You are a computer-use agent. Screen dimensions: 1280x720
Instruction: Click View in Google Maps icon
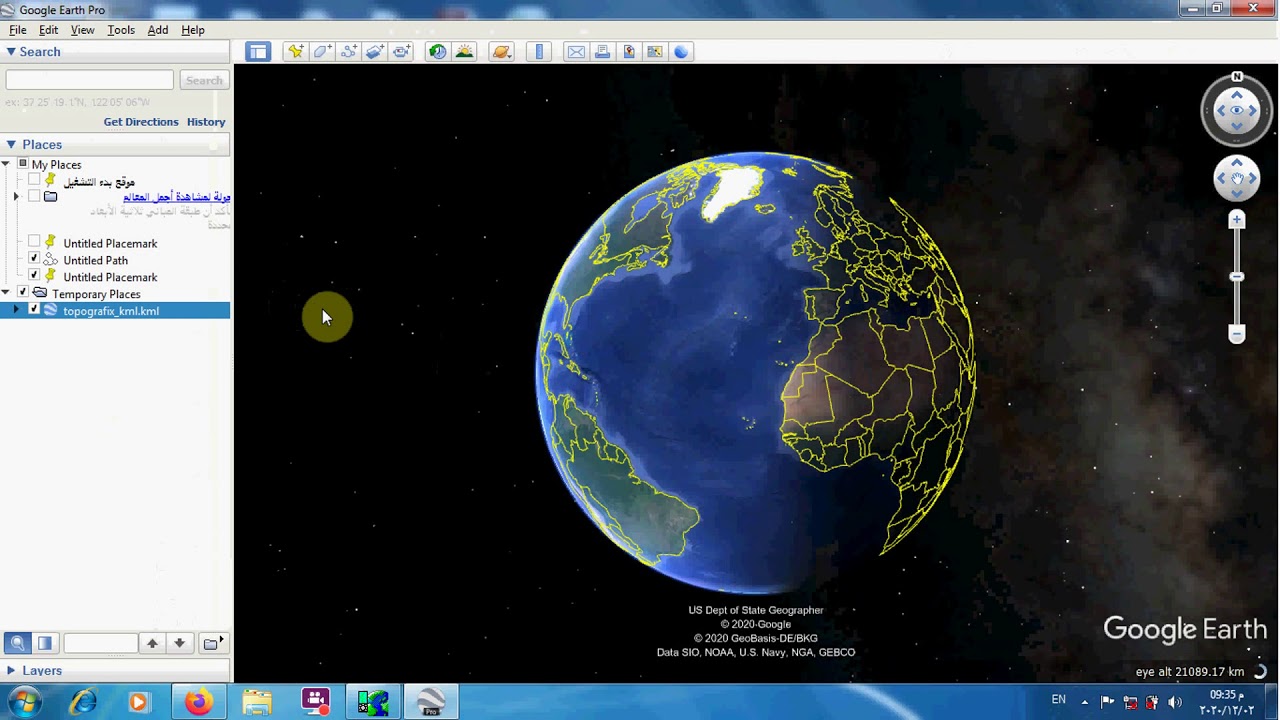point(655,52)
